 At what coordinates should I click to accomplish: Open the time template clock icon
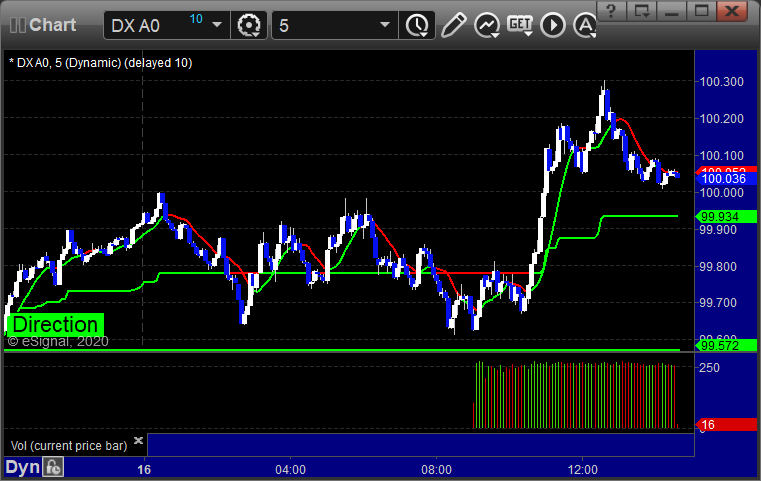pos(417,25)
